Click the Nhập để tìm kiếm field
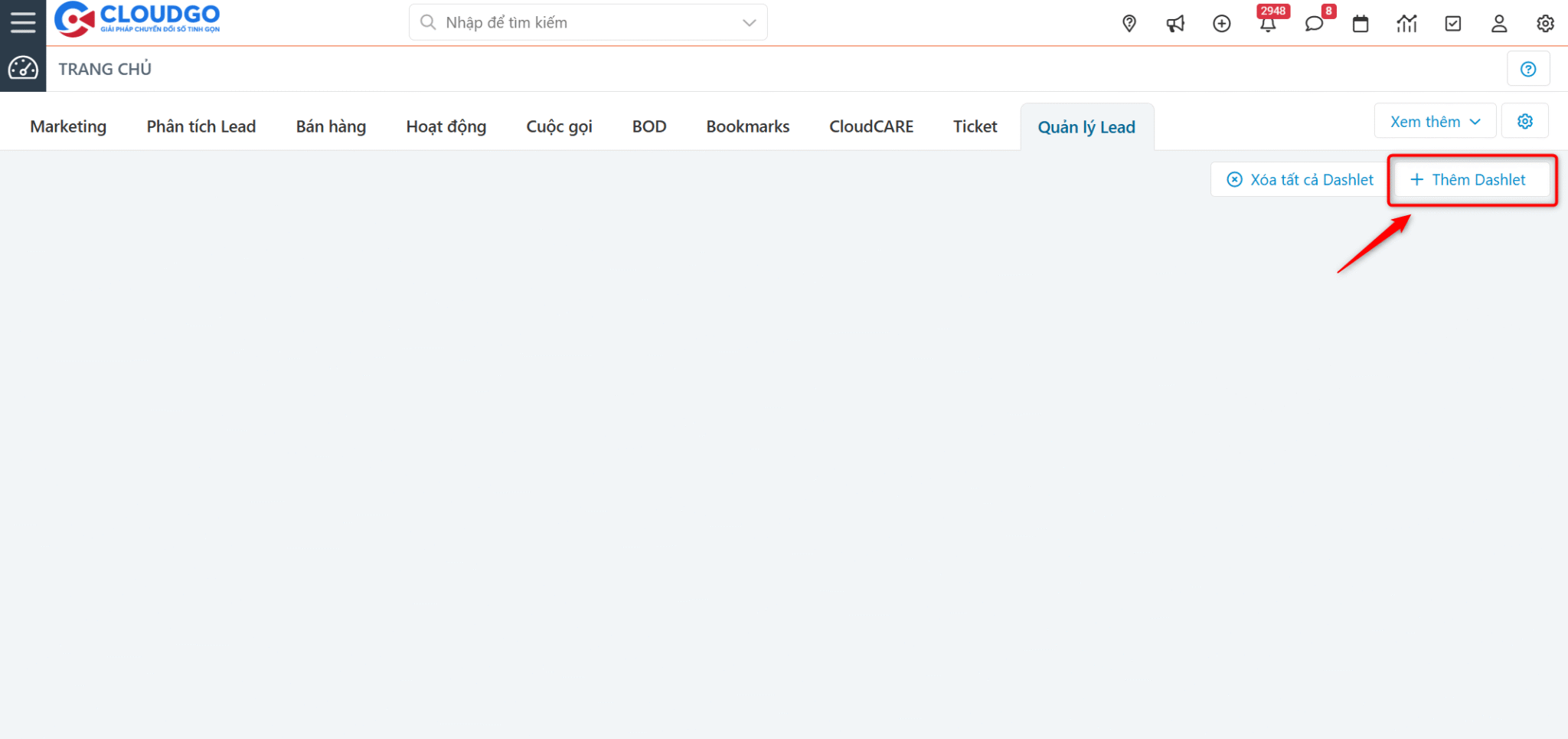 [x=588, y=22]
